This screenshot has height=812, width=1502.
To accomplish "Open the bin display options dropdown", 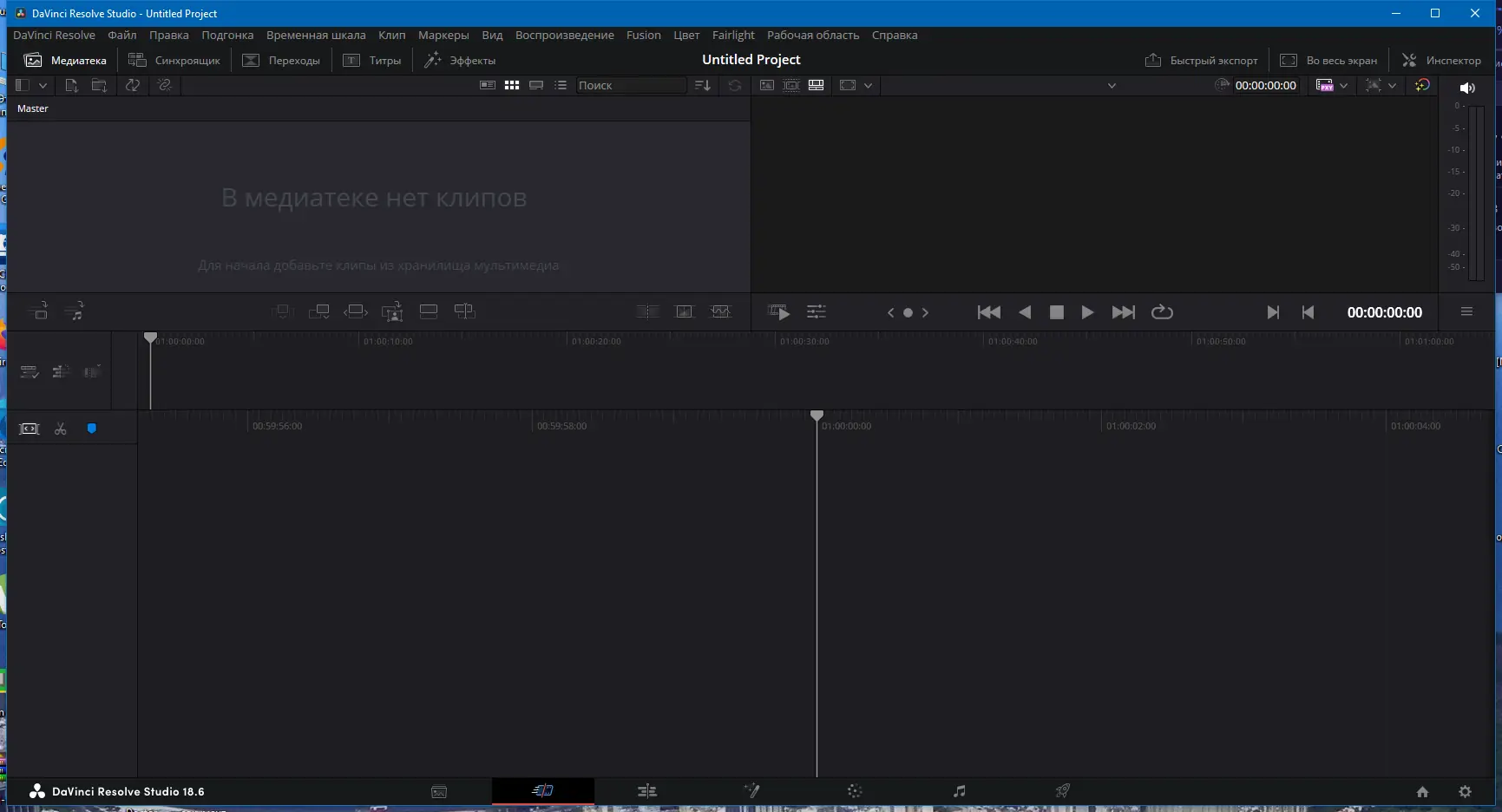I will click(x=43, y=85).
